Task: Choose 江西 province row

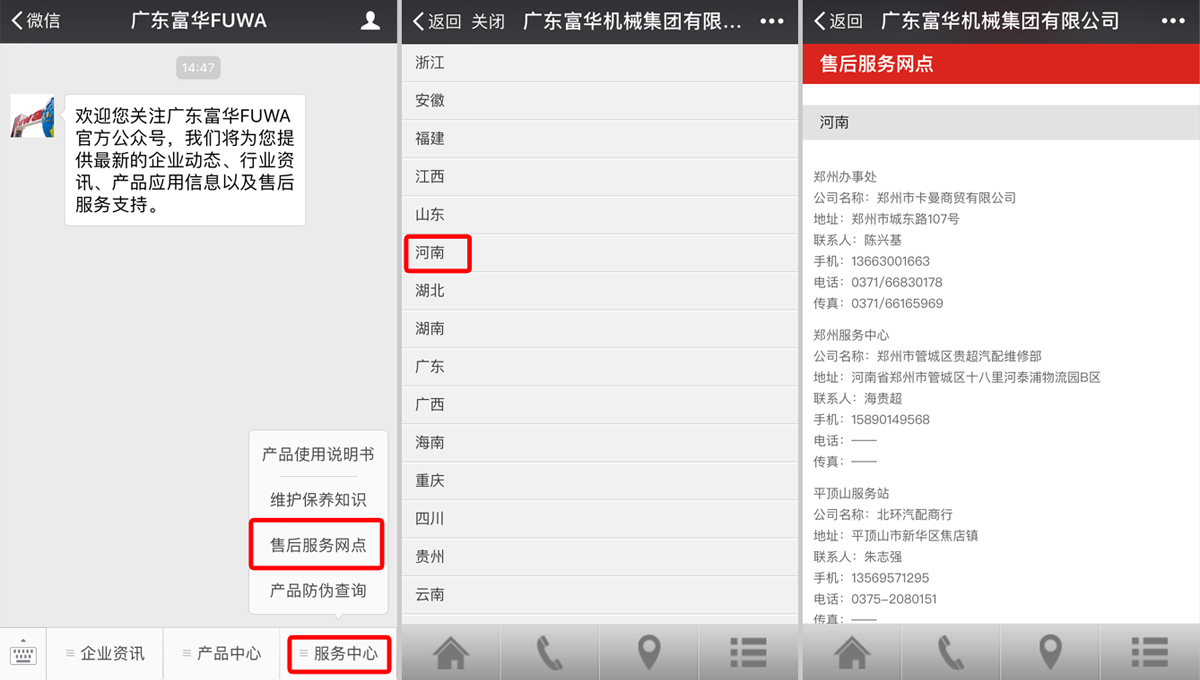Action: (x=600, y=177)
